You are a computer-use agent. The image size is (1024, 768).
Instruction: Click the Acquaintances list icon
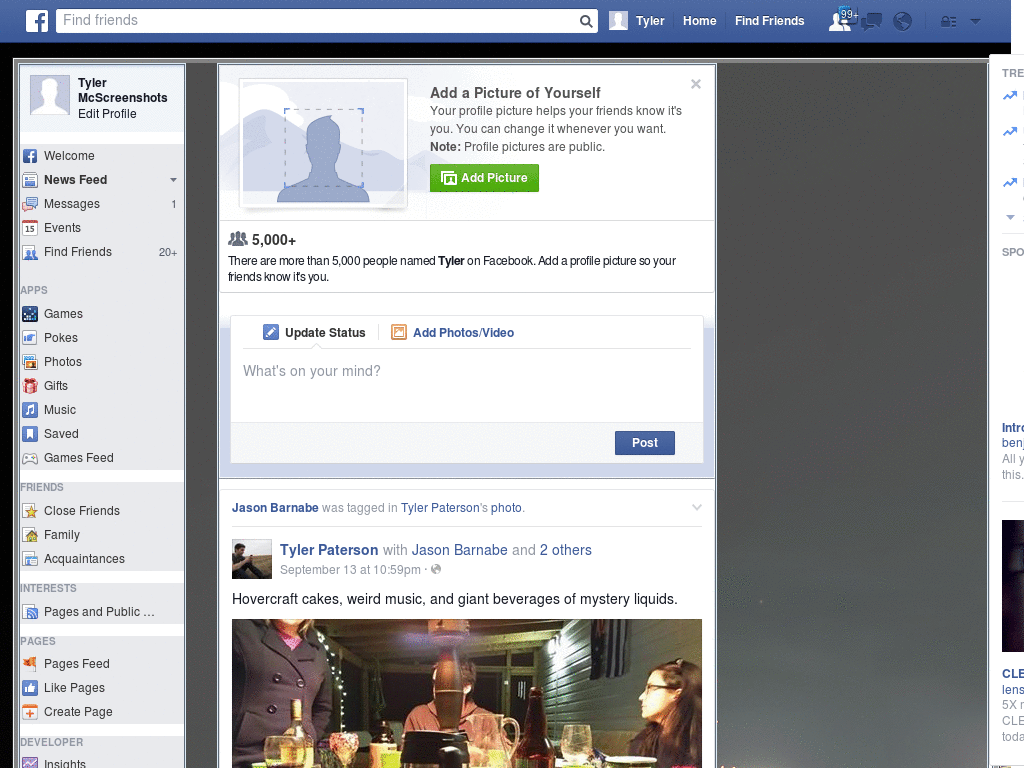pyautogui.click(x=30, y=559)
